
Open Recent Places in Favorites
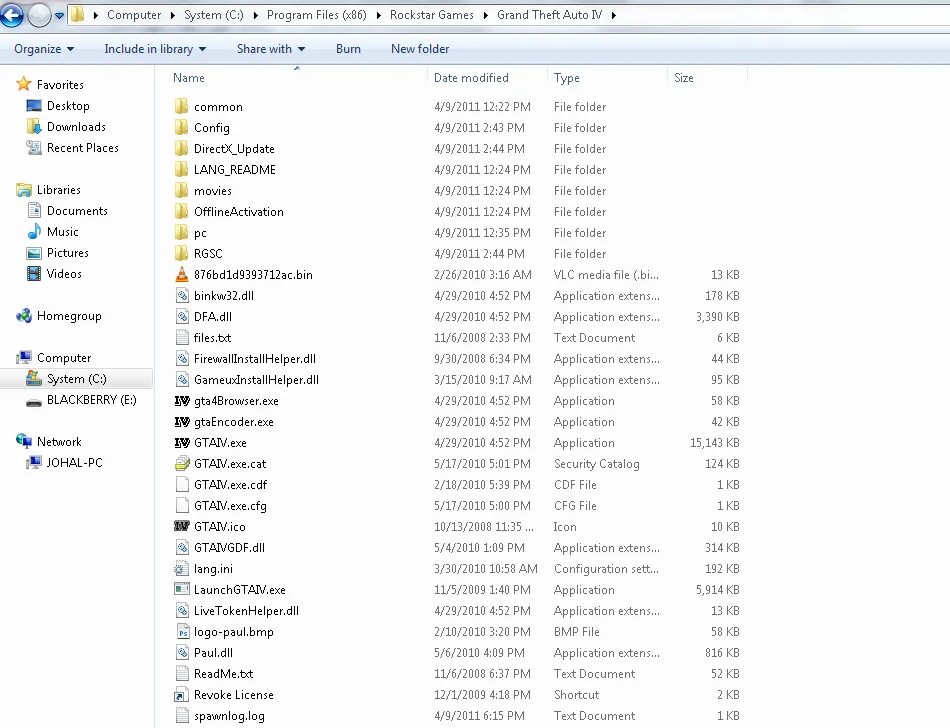pyautogui.click(x=82, y=148)
